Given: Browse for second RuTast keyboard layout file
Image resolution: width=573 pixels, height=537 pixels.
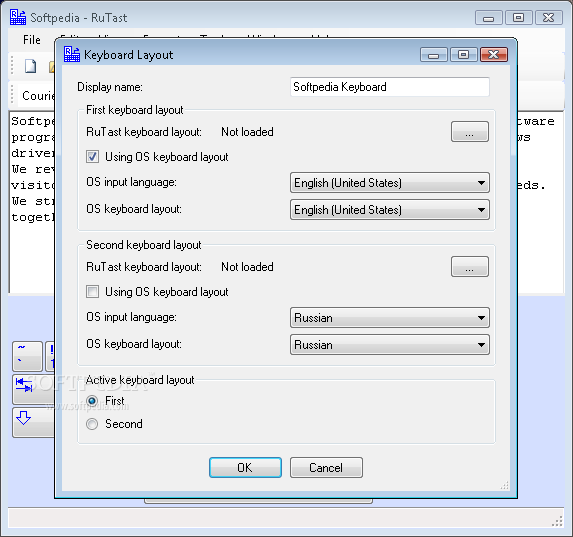Looking at the screenshot, I should (x=470, y=267).
